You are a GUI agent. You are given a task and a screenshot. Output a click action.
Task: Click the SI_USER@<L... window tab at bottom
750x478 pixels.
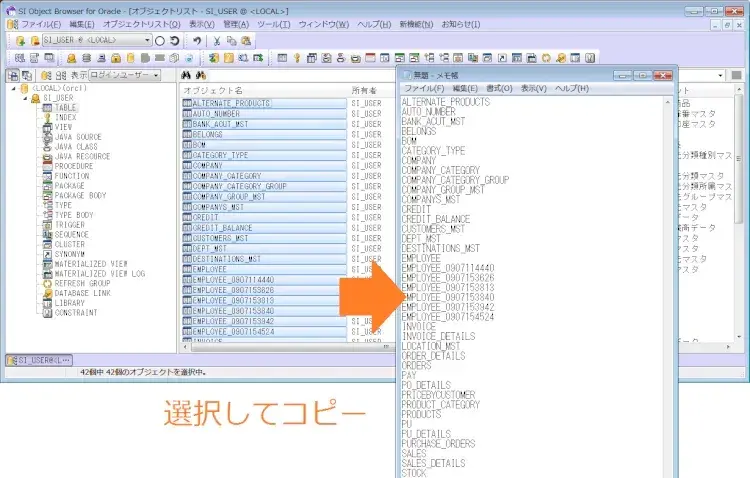point(39,360)
